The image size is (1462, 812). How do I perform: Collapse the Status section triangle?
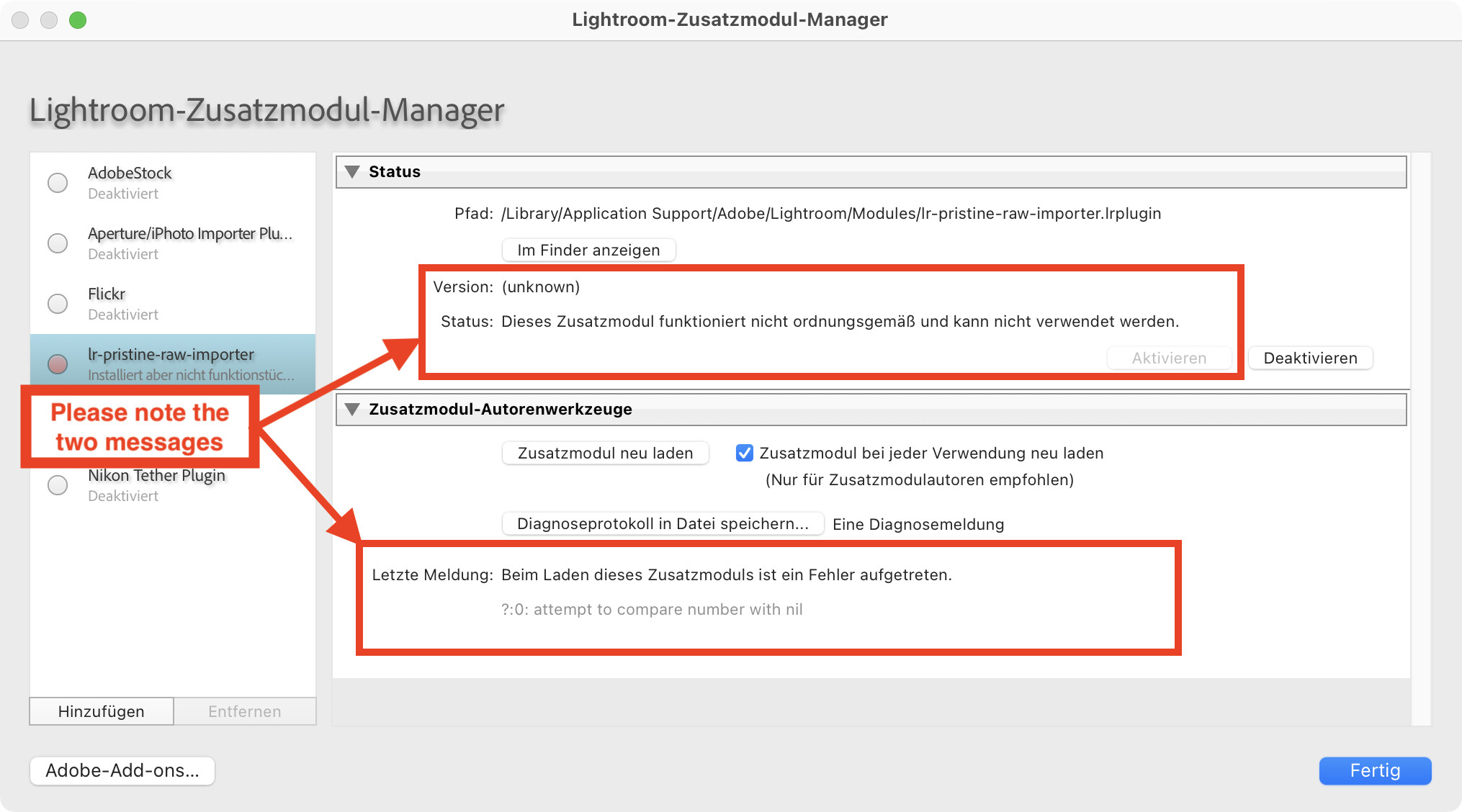(352, 172)
